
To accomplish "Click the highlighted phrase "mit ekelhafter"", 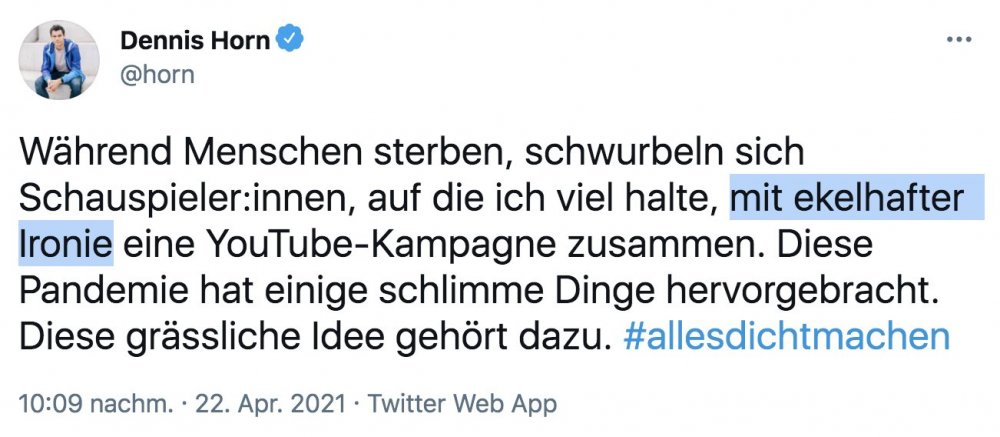I will 847,198.
